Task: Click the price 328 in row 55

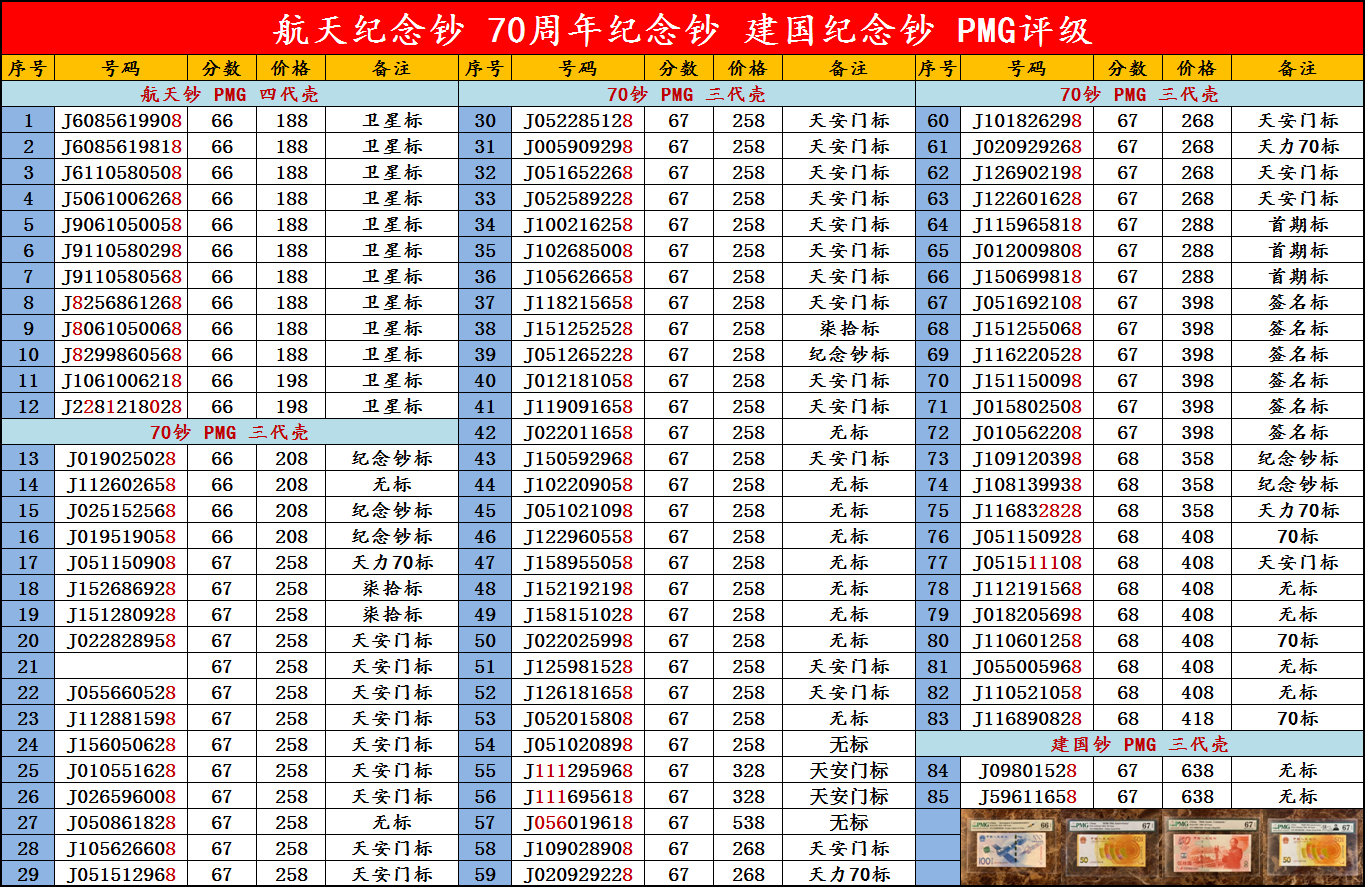Action: 748,770
